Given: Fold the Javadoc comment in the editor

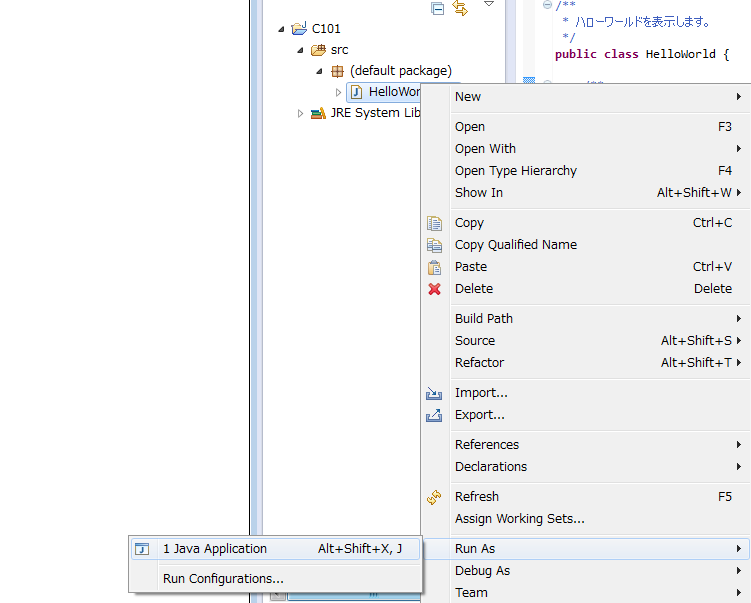Looking at the screenshot, I should click(x=547, y=6).
